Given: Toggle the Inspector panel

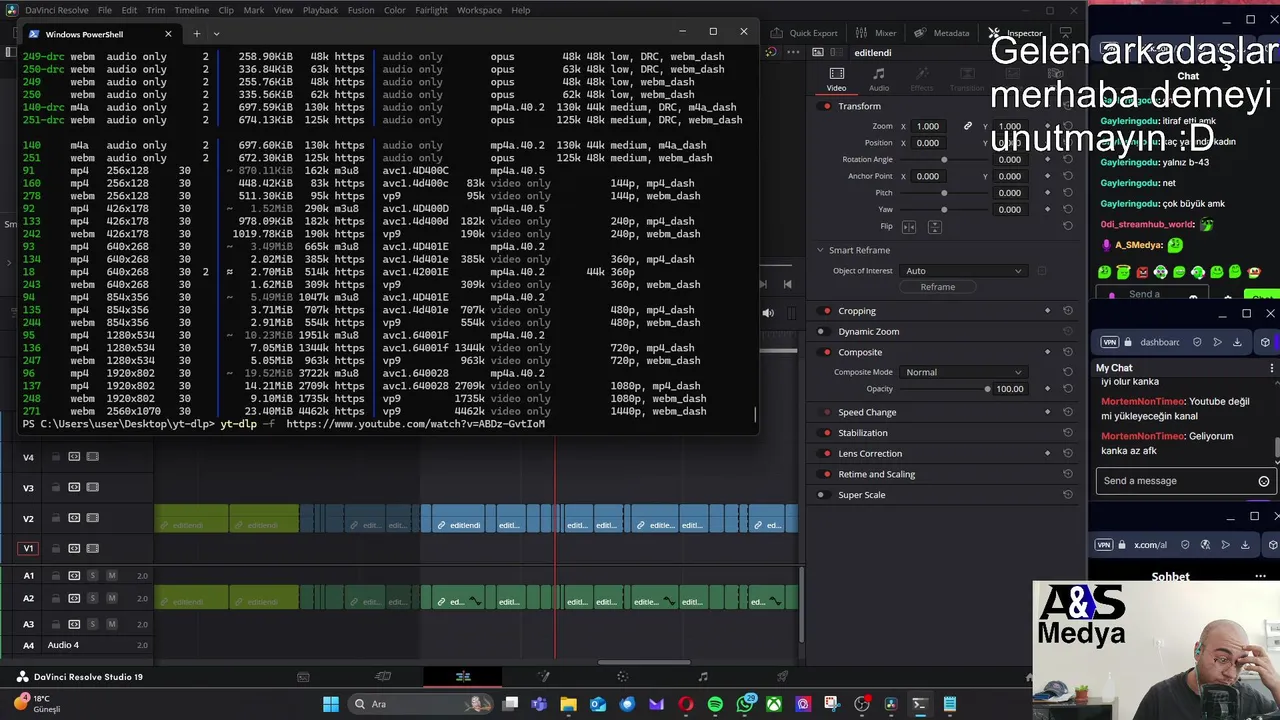Looking at the screenshot, I should (1016, 33).
